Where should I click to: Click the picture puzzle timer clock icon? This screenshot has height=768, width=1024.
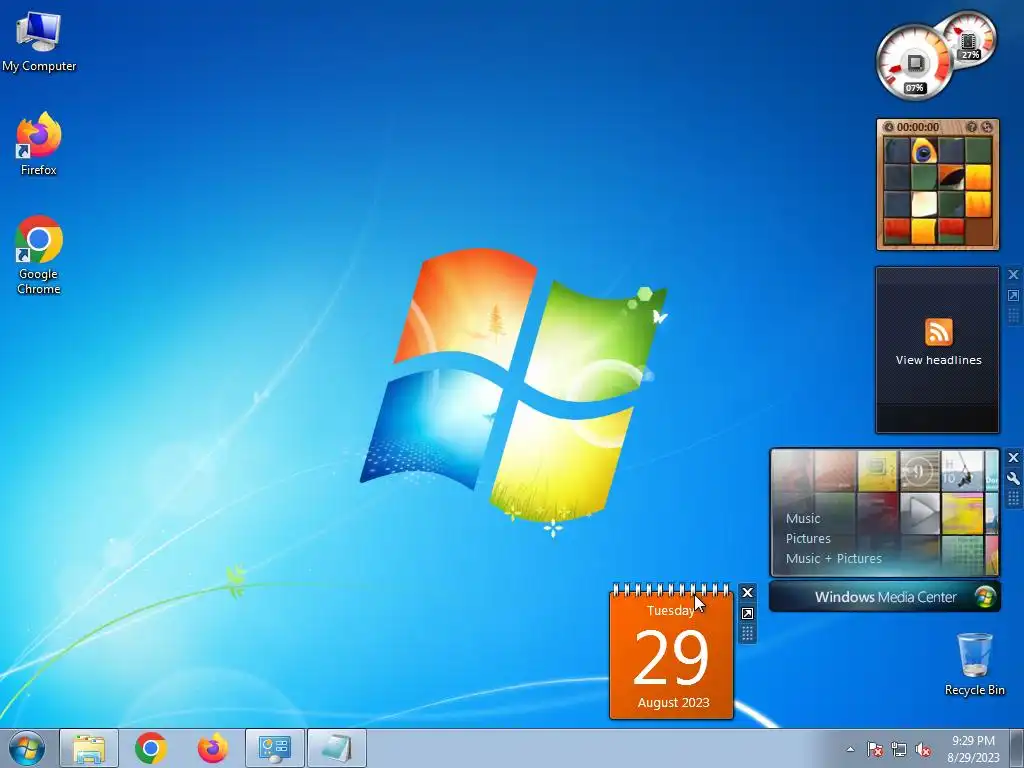click(x=888, y=127)
